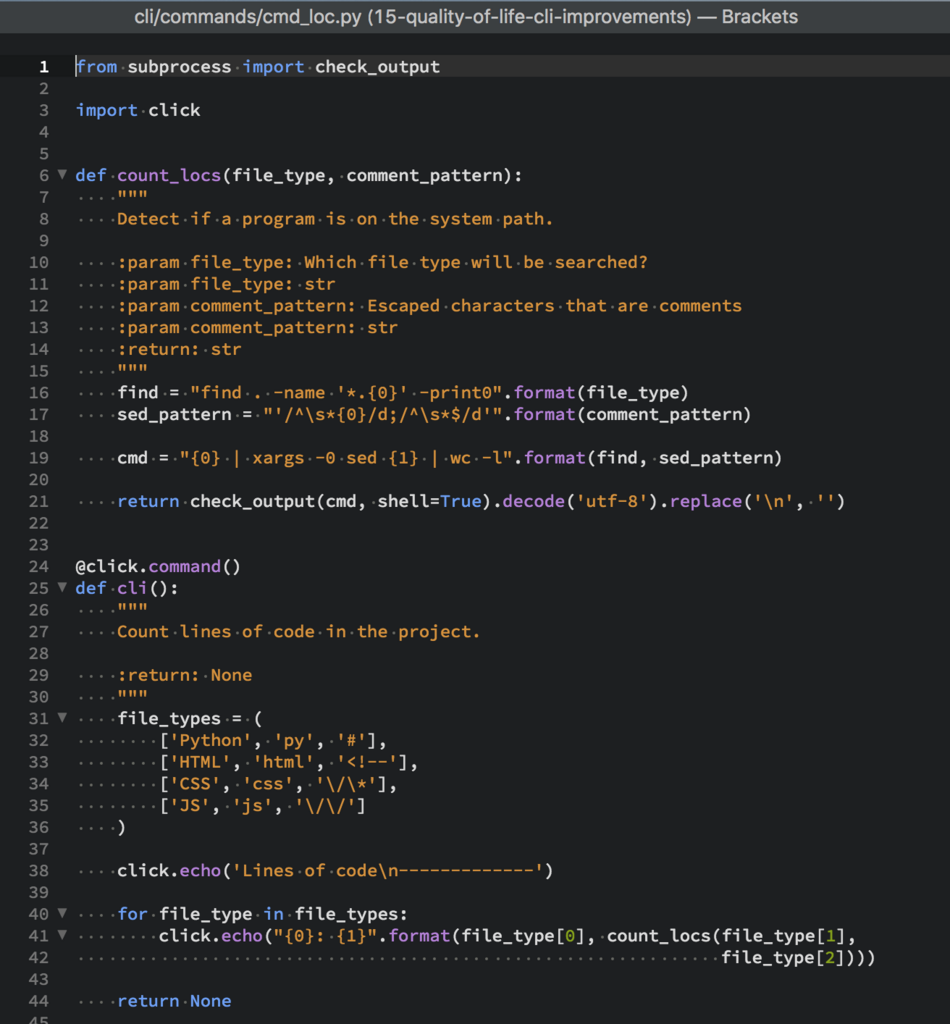
Task: Click the find command string on line 16
Action: pyautogui.click(x=347, y=392)
